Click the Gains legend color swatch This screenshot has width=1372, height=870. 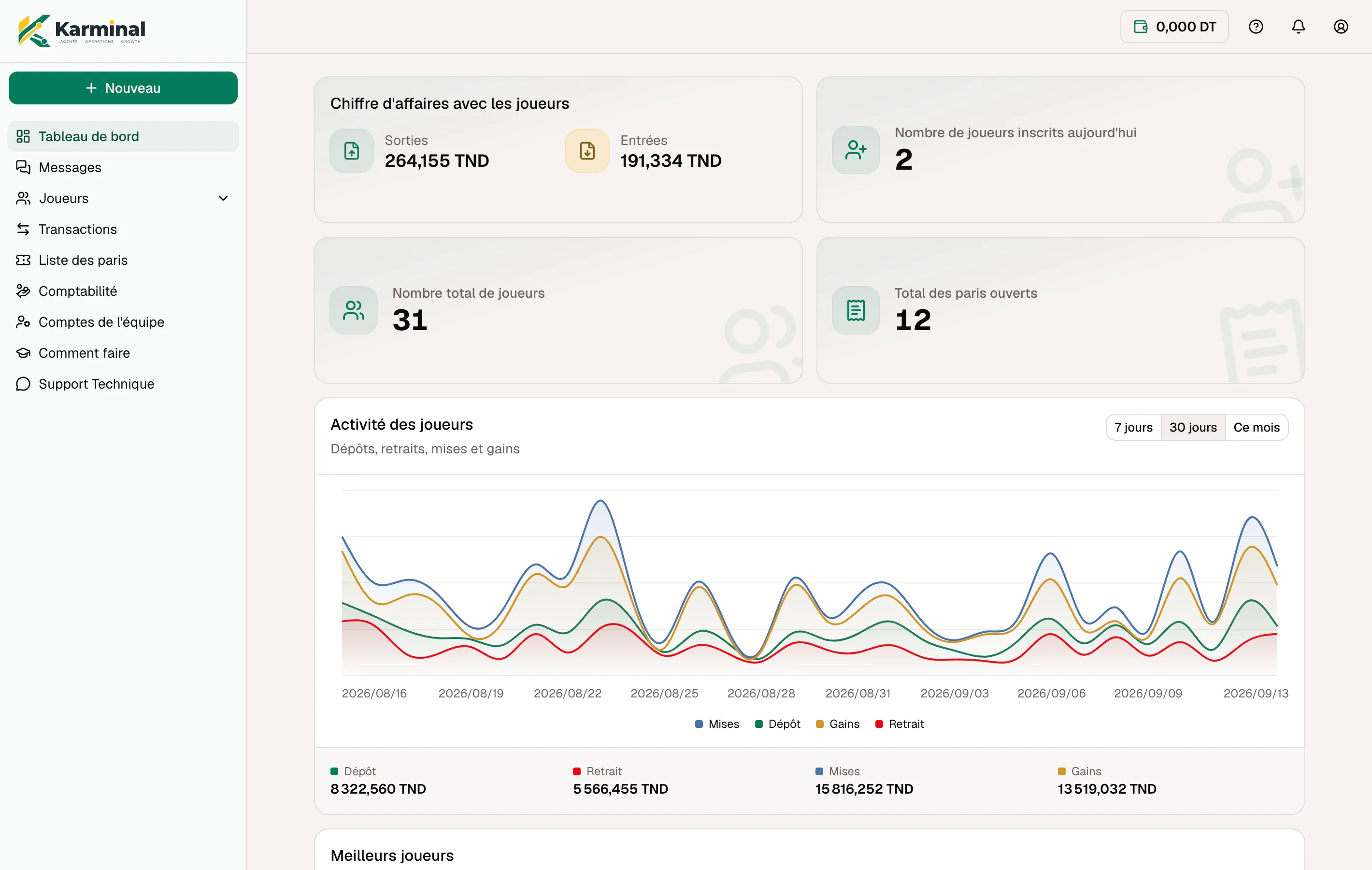click(x=819, y=724)
